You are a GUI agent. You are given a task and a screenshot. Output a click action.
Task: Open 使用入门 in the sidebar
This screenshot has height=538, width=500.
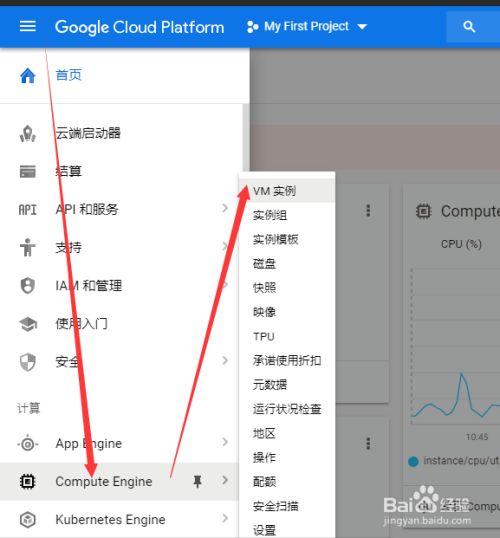[x=82, y=324]
